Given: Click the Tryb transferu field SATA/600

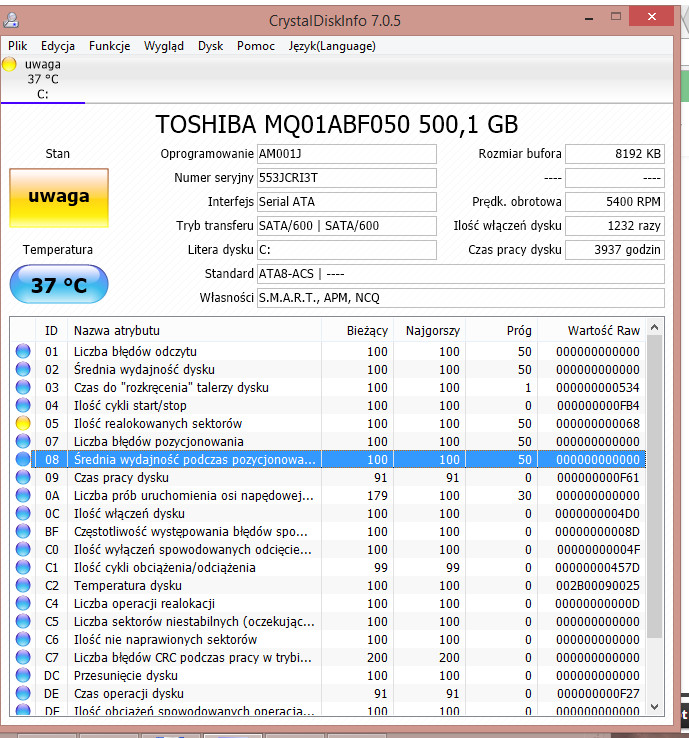Looking at the screenshot, I should click(x=347, y=226).
